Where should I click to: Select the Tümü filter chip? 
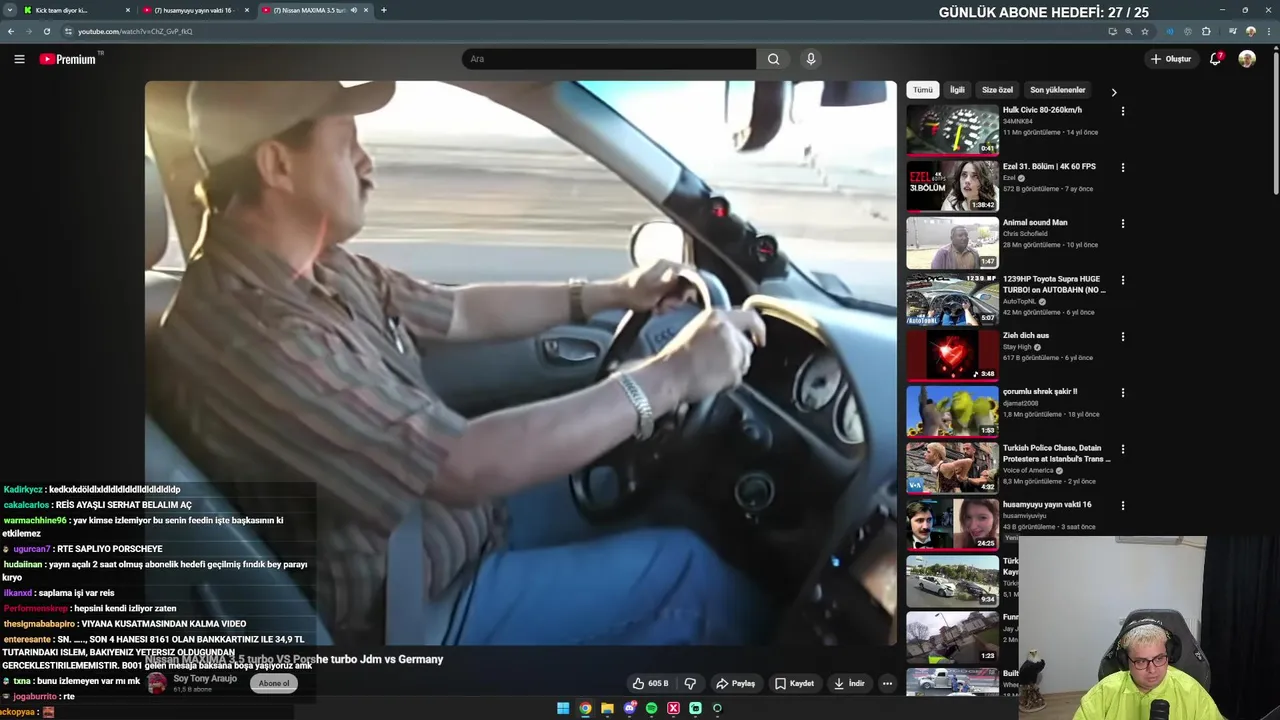(923, 90)
